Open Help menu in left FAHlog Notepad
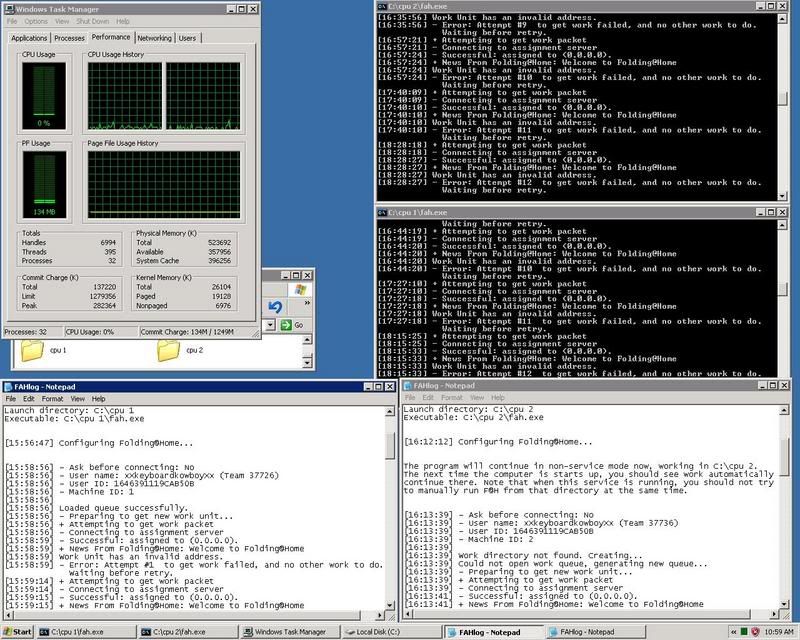This screenshot has width=800, height=640. 98,399
